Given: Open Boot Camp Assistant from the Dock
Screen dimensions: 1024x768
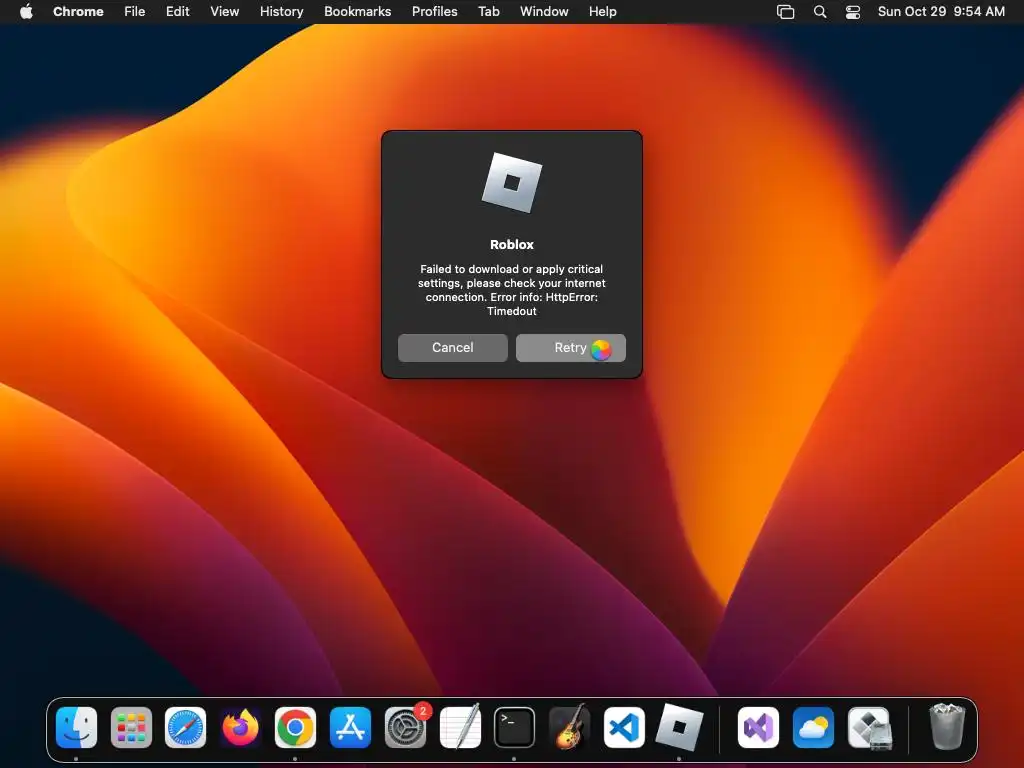Looking at the screenshot, I should [x=869, y=727].
